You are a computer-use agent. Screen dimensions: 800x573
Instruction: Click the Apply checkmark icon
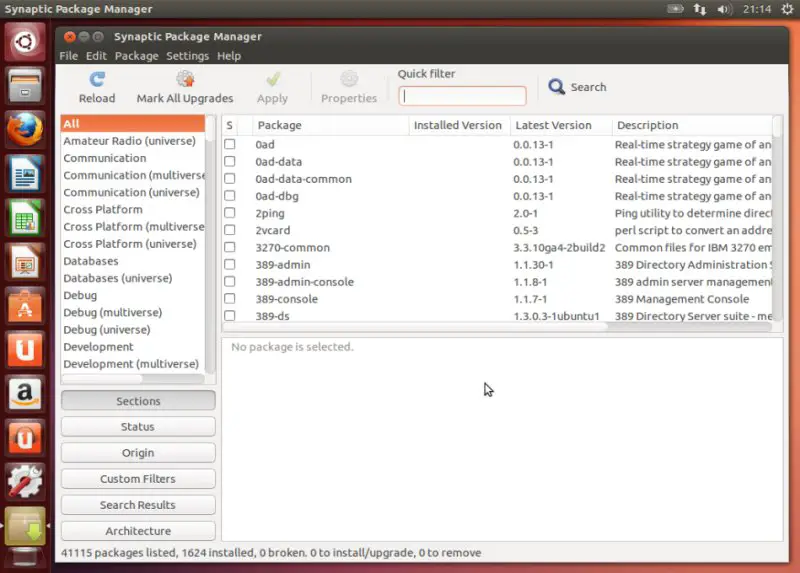(272, 80)
